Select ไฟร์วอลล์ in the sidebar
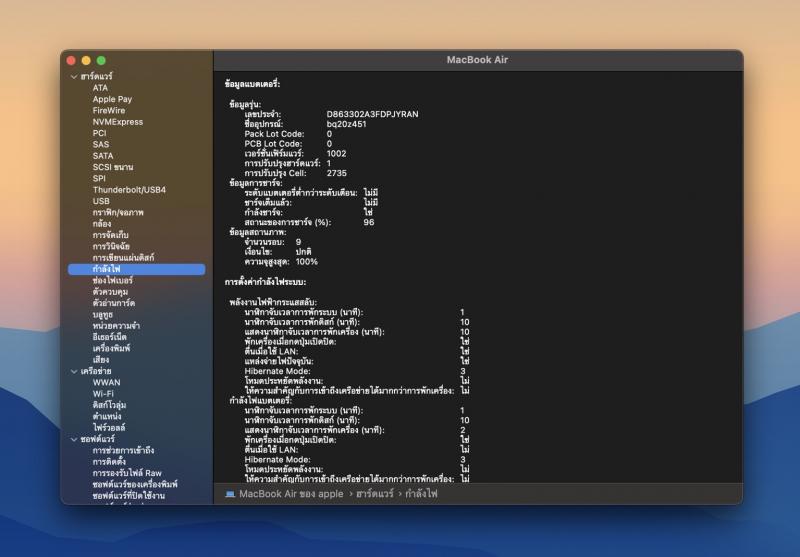 (x=109, y=427)
